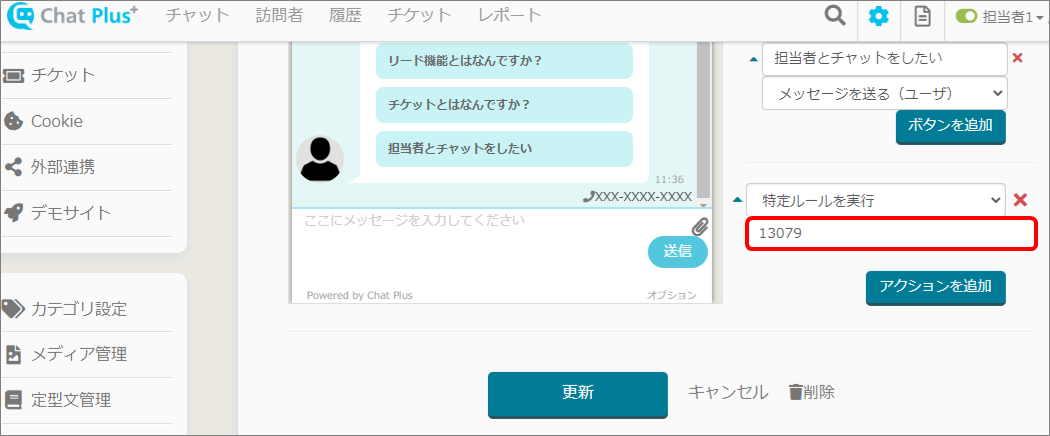Open the 特定ルールを実行 action dropdown
Screen dimensions: 1050x436
pyautogui.click(x=876, y=200)
